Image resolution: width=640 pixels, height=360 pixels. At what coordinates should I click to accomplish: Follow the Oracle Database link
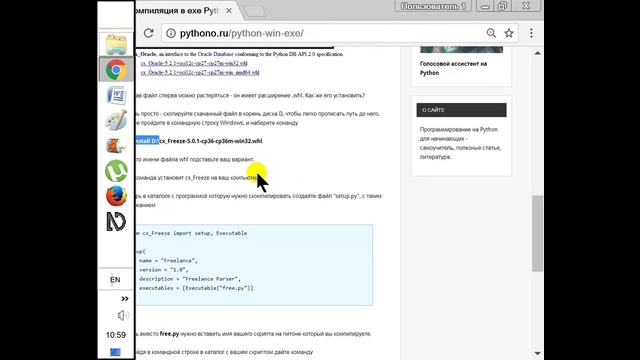coord(216,54)
